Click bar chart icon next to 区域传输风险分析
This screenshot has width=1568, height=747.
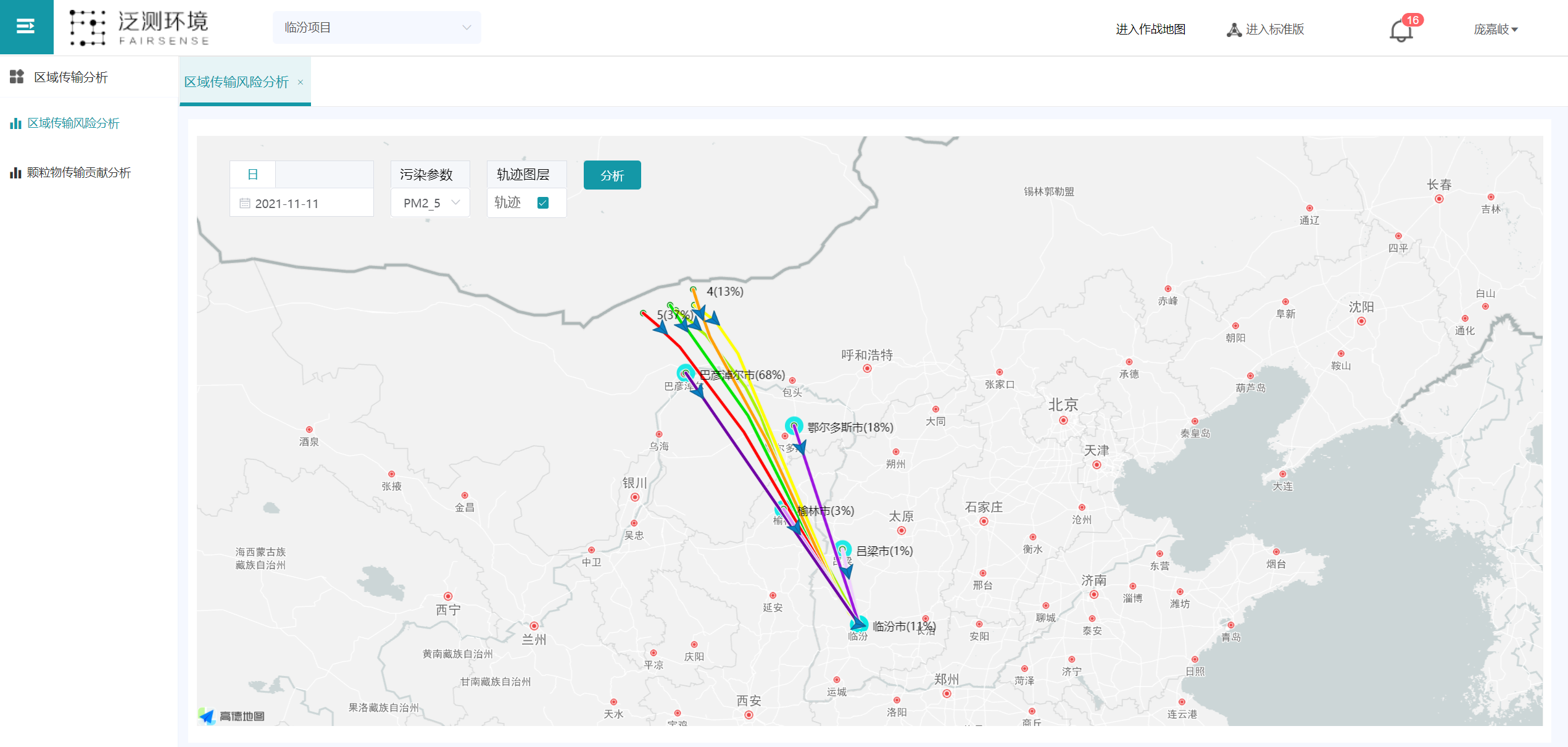click(x=16, y=123)
